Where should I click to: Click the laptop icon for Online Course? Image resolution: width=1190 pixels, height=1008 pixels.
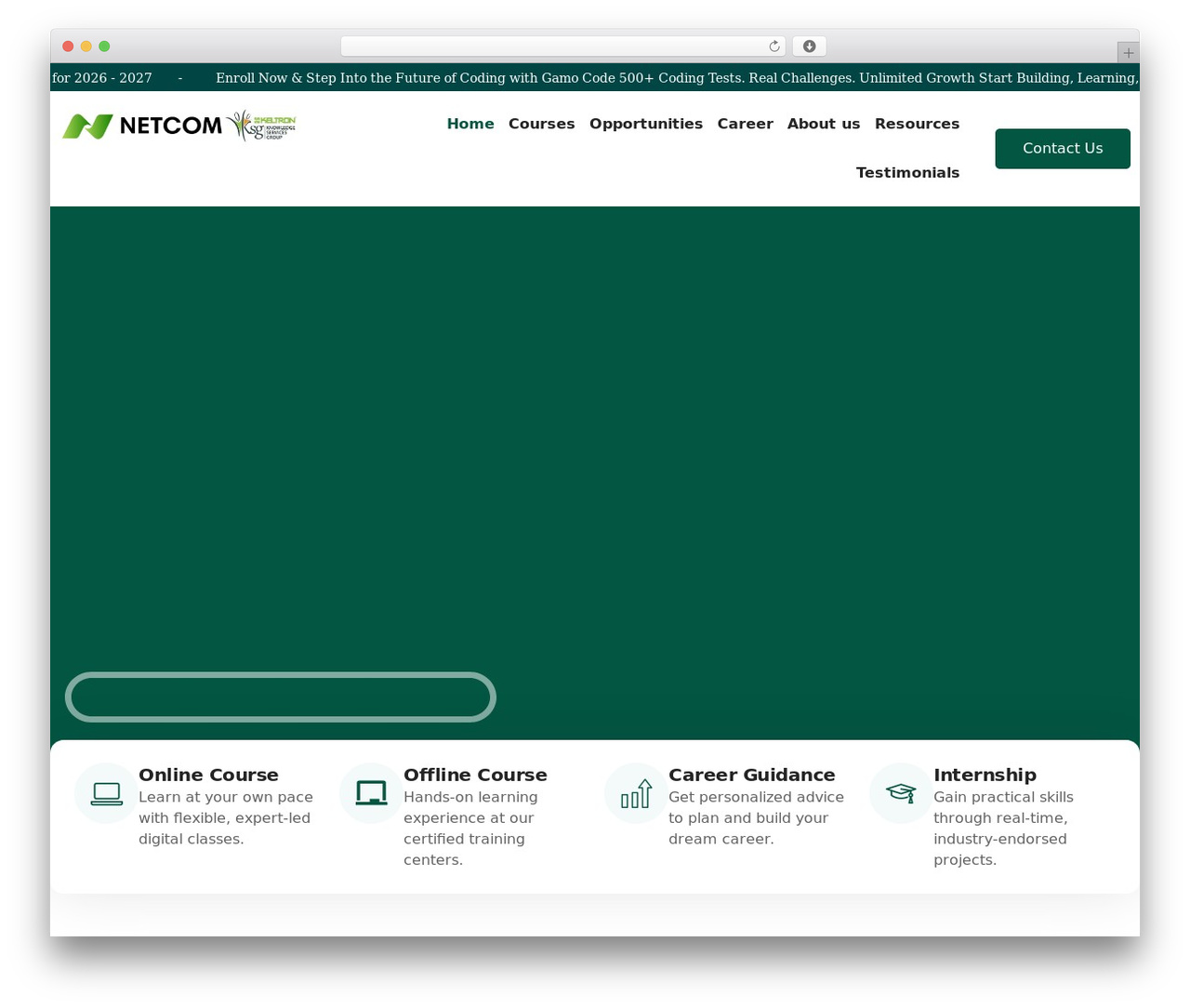[107, 793]
